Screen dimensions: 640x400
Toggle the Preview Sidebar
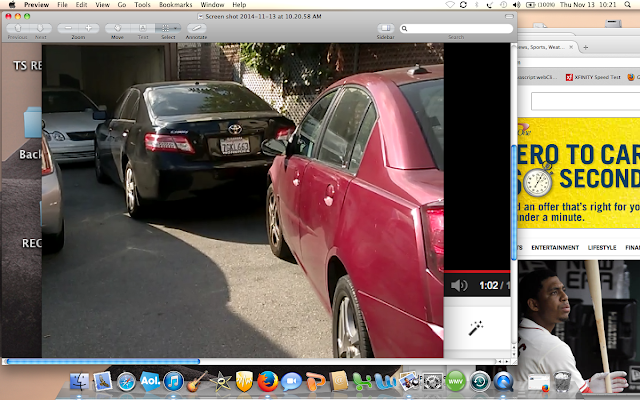click(x=386, y=28)
